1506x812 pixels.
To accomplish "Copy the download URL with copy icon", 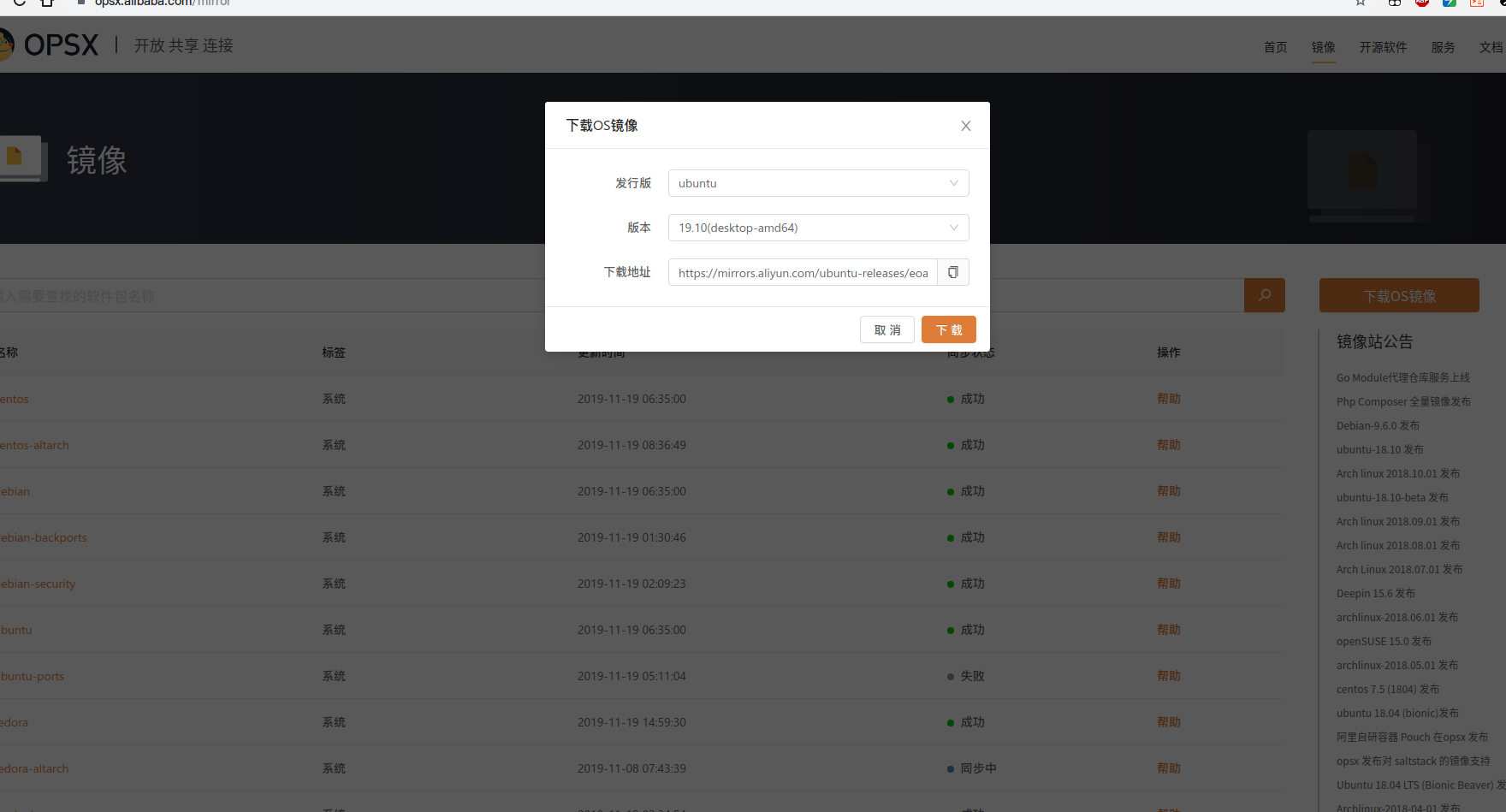I will point(953,272).
